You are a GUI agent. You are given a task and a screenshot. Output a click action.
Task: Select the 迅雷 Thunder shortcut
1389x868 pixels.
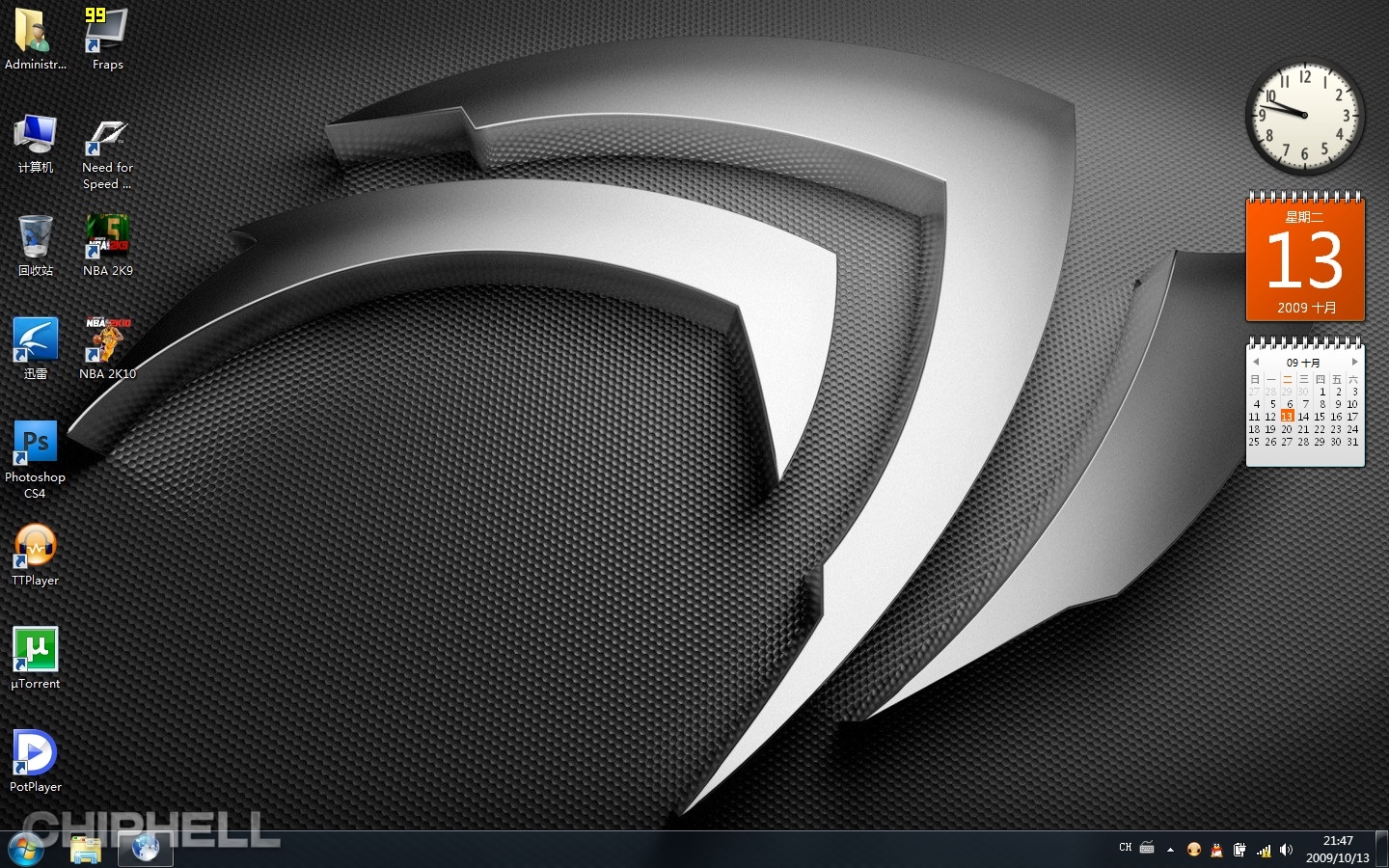35,349
